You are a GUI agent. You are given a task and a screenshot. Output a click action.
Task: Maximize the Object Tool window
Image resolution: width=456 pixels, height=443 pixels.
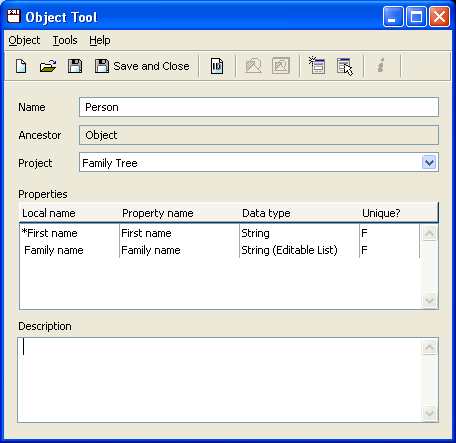[416, 16]
